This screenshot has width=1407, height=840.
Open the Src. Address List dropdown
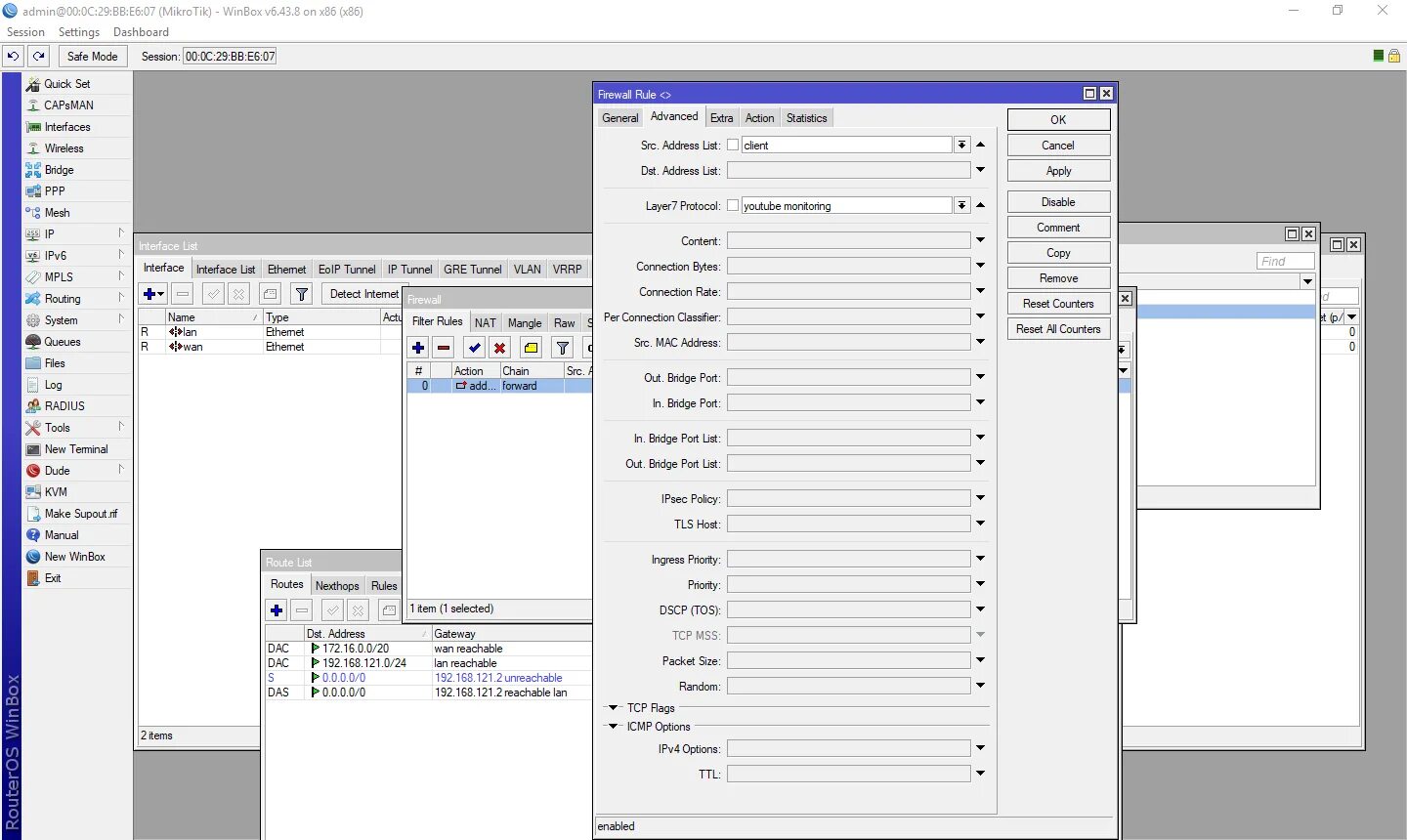pos(961,146)
